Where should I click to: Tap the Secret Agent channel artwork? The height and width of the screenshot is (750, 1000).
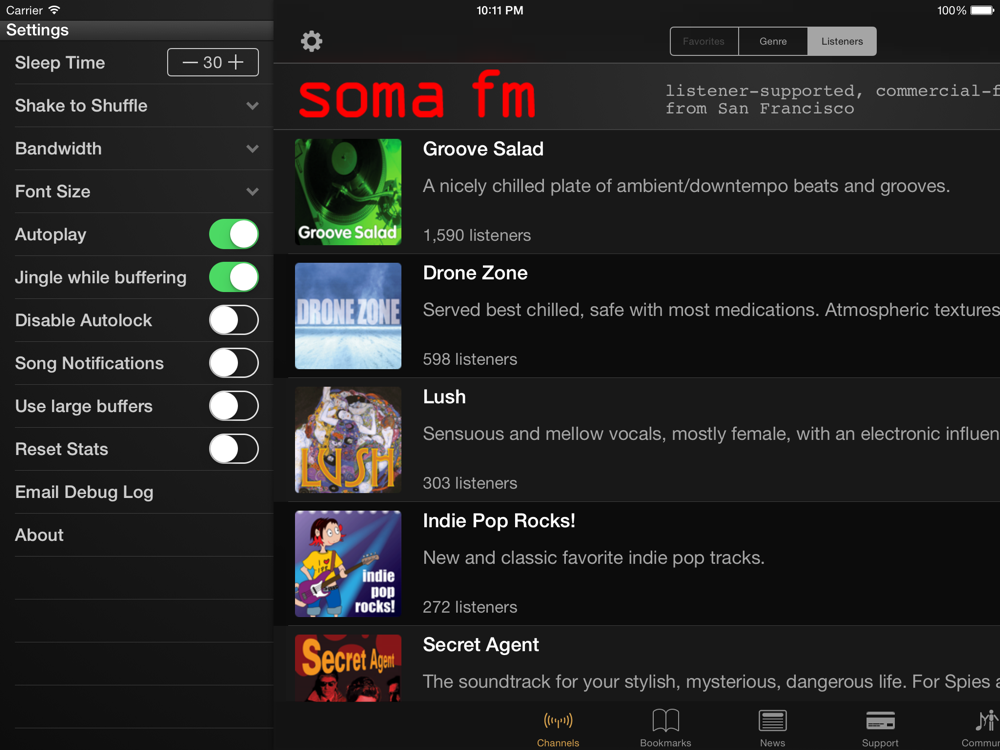(x=348, y=668)
